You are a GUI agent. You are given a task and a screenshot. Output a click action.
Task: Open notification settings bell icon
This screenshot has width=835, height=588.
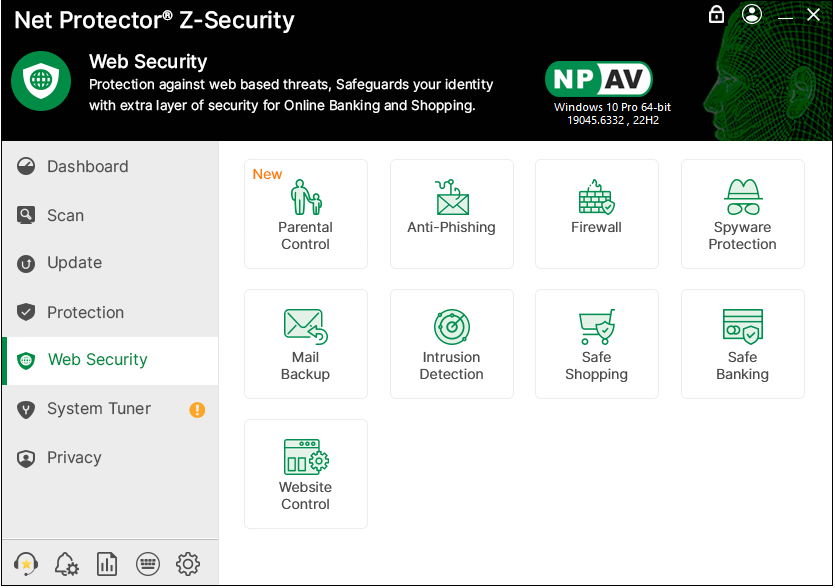(x=67, y=564)
